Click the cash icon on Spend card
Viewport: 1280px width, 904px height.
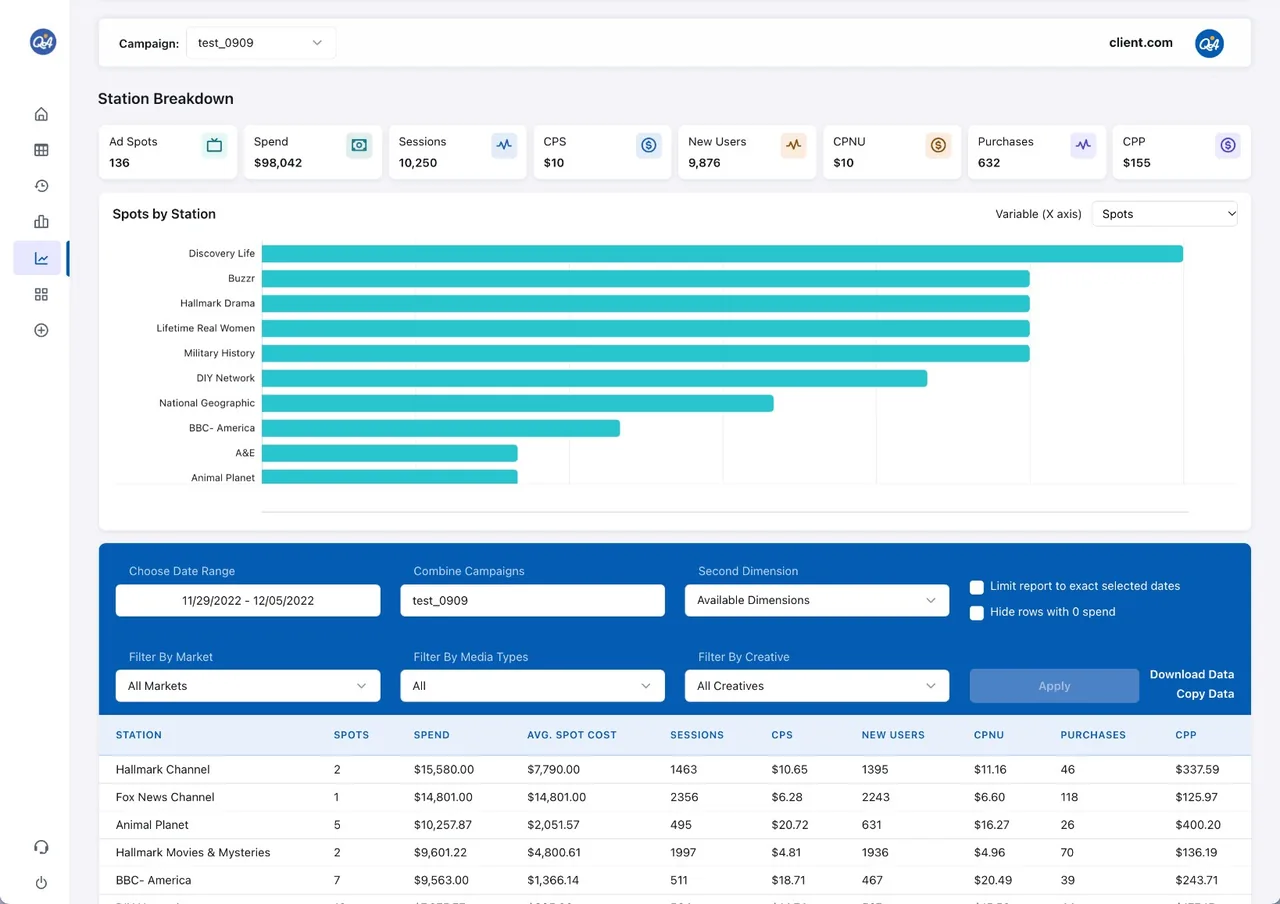[x=359, y=145]
